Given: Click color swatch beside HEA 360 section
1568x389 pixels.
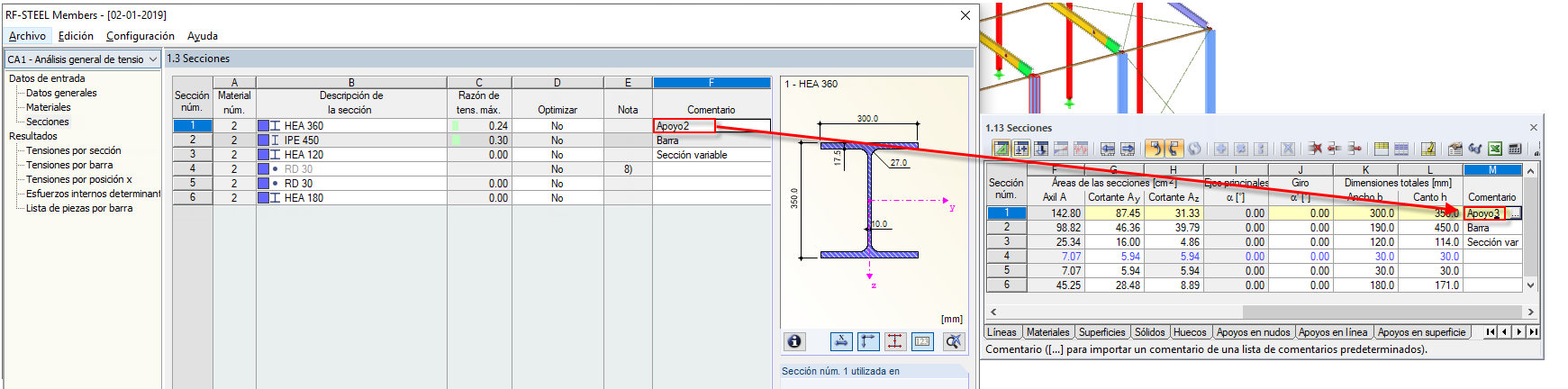Looking at the screenshot, I should (x=263, y=126).
